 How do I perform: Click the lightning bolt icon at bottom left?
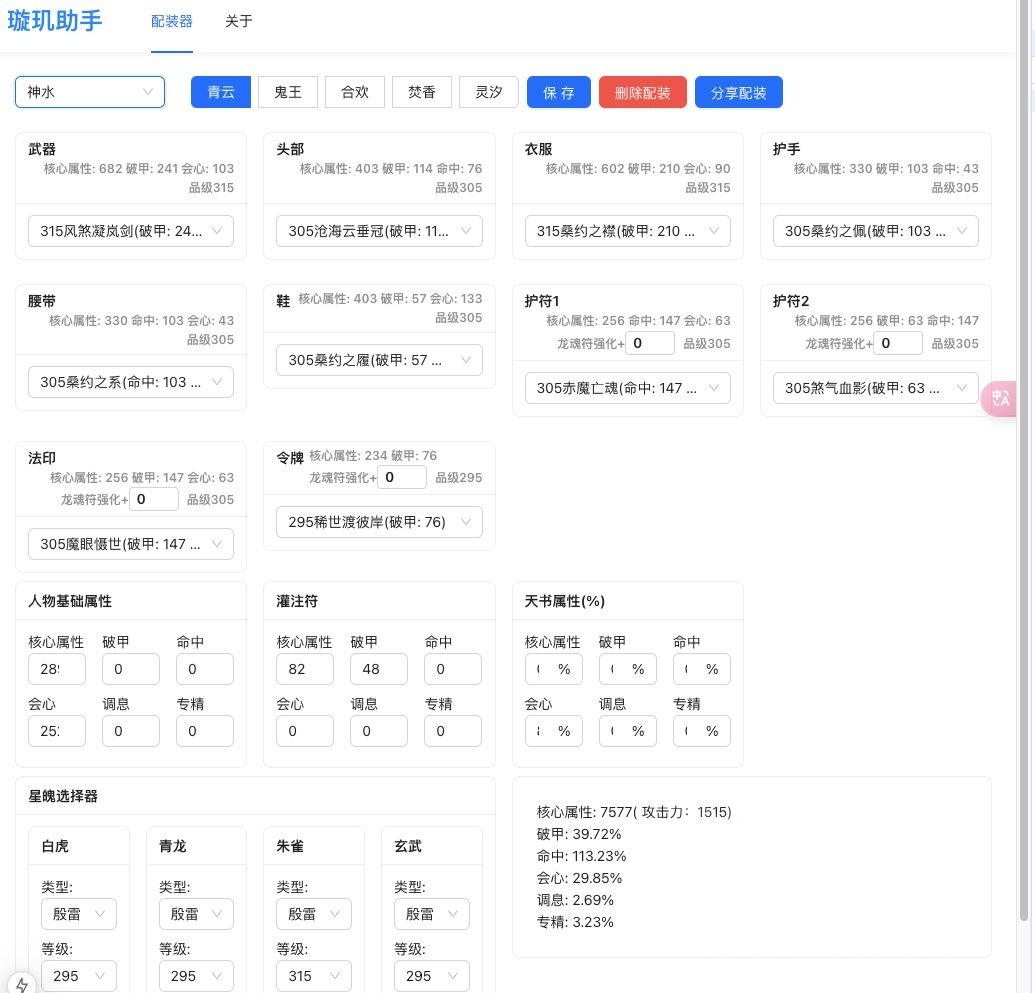point(22,985)
